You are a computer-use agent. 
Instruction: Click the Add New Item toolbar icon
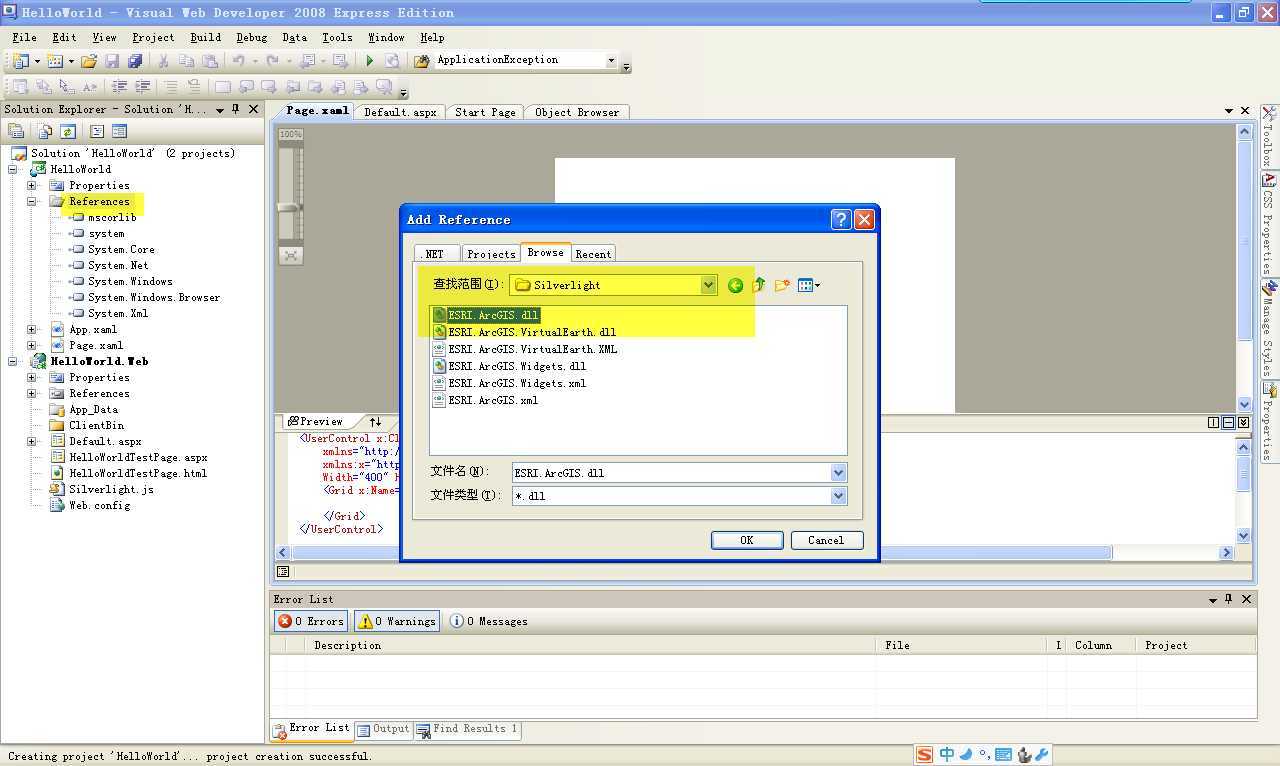[55, 61]
